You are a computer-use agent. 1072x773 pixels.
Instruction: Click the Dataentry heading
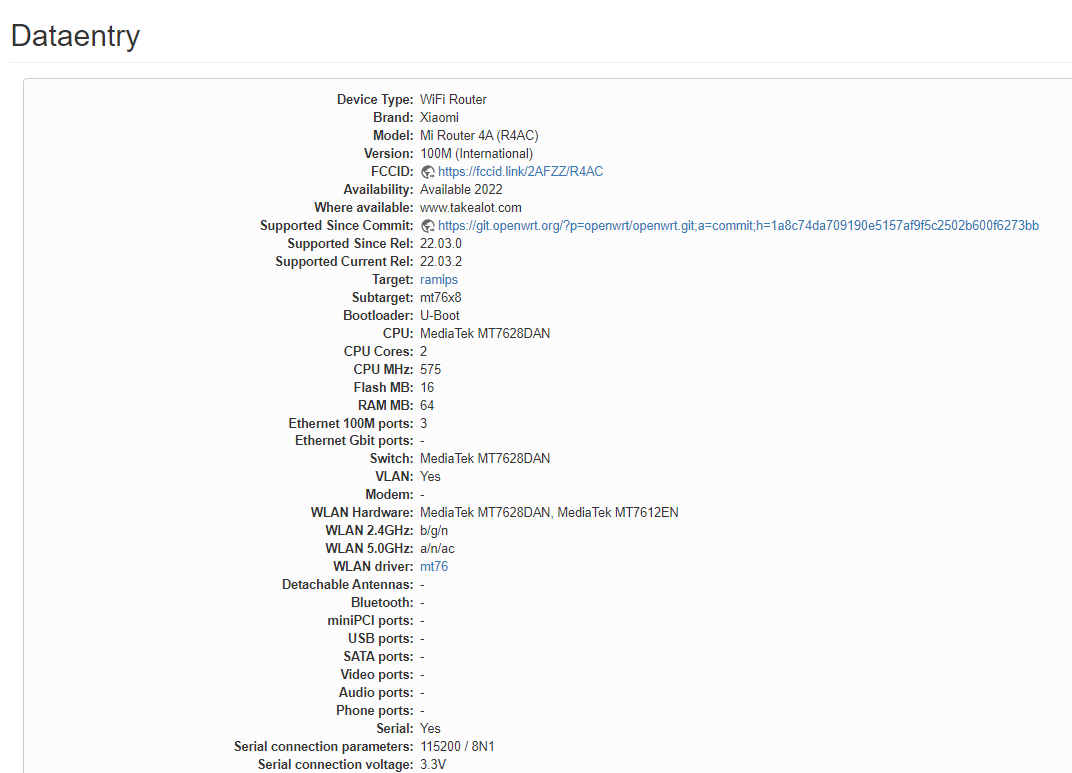coord(75,36)
